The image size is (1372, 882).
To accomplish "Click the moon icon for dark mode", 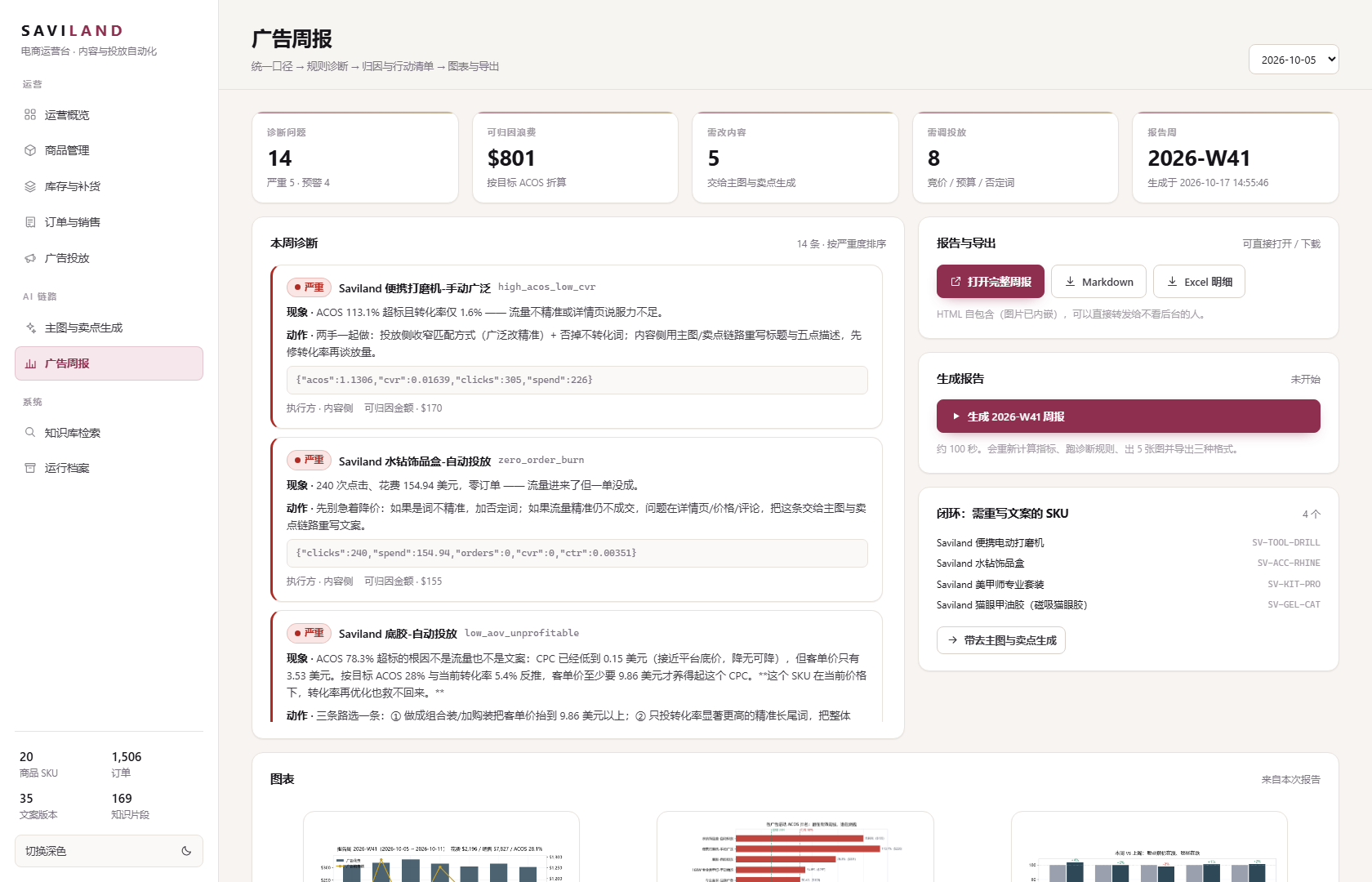I will pyautogui.click(x=186, y=851).
